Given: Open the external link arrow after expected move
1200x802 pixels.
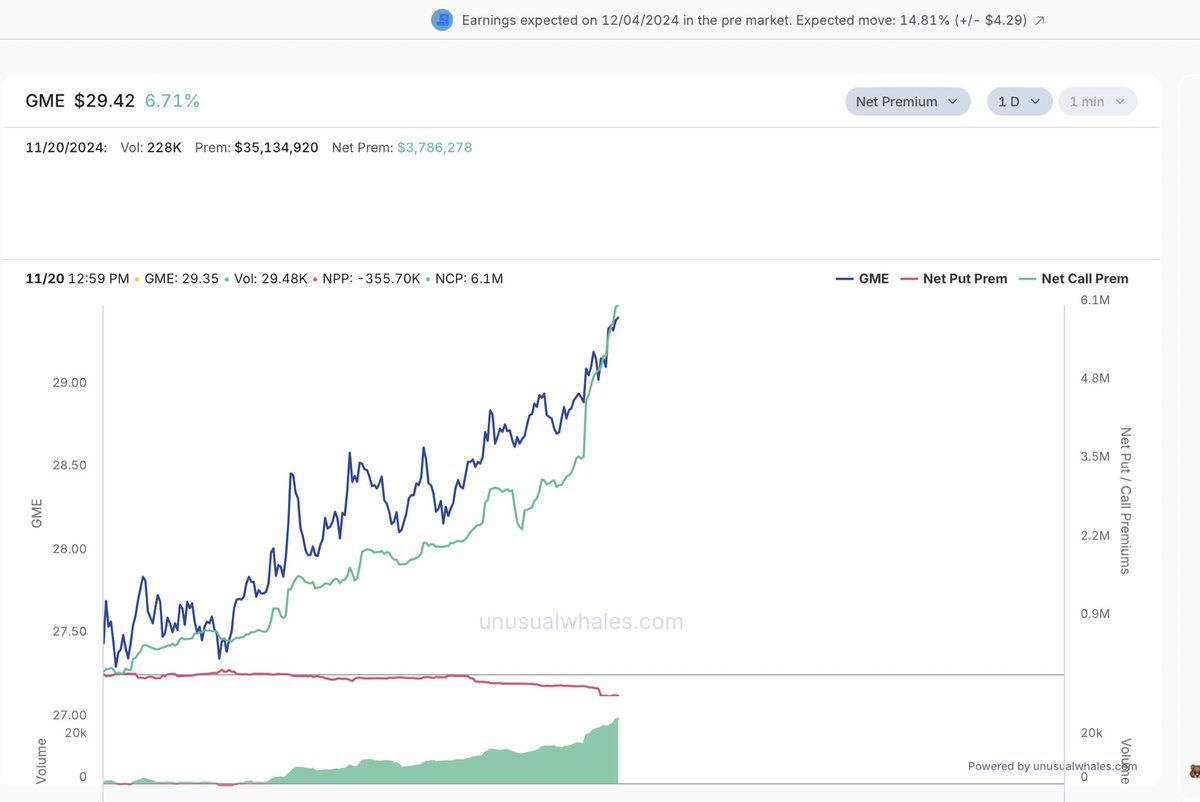Looking at the screenshot, I should tap(1039, 19).
